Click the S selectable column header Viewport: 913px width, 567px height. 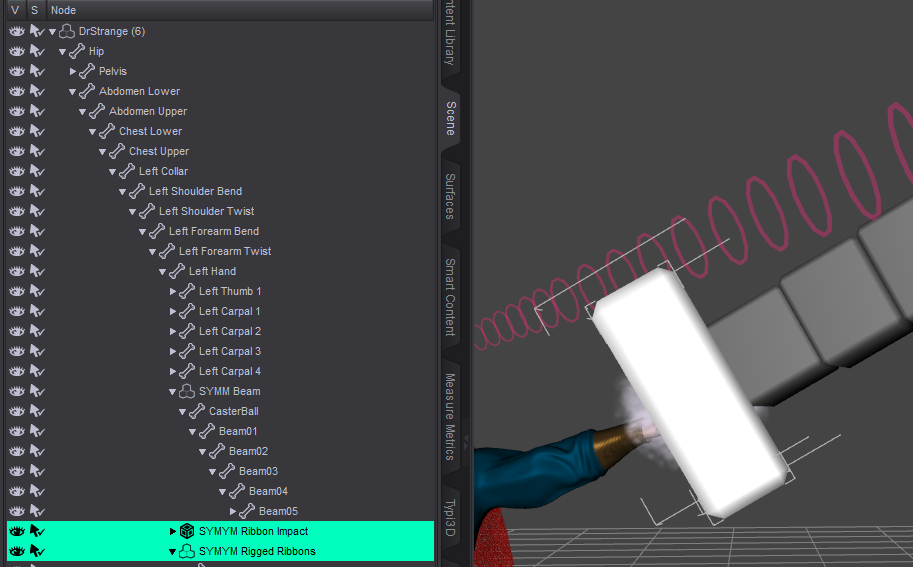point(35,10)
